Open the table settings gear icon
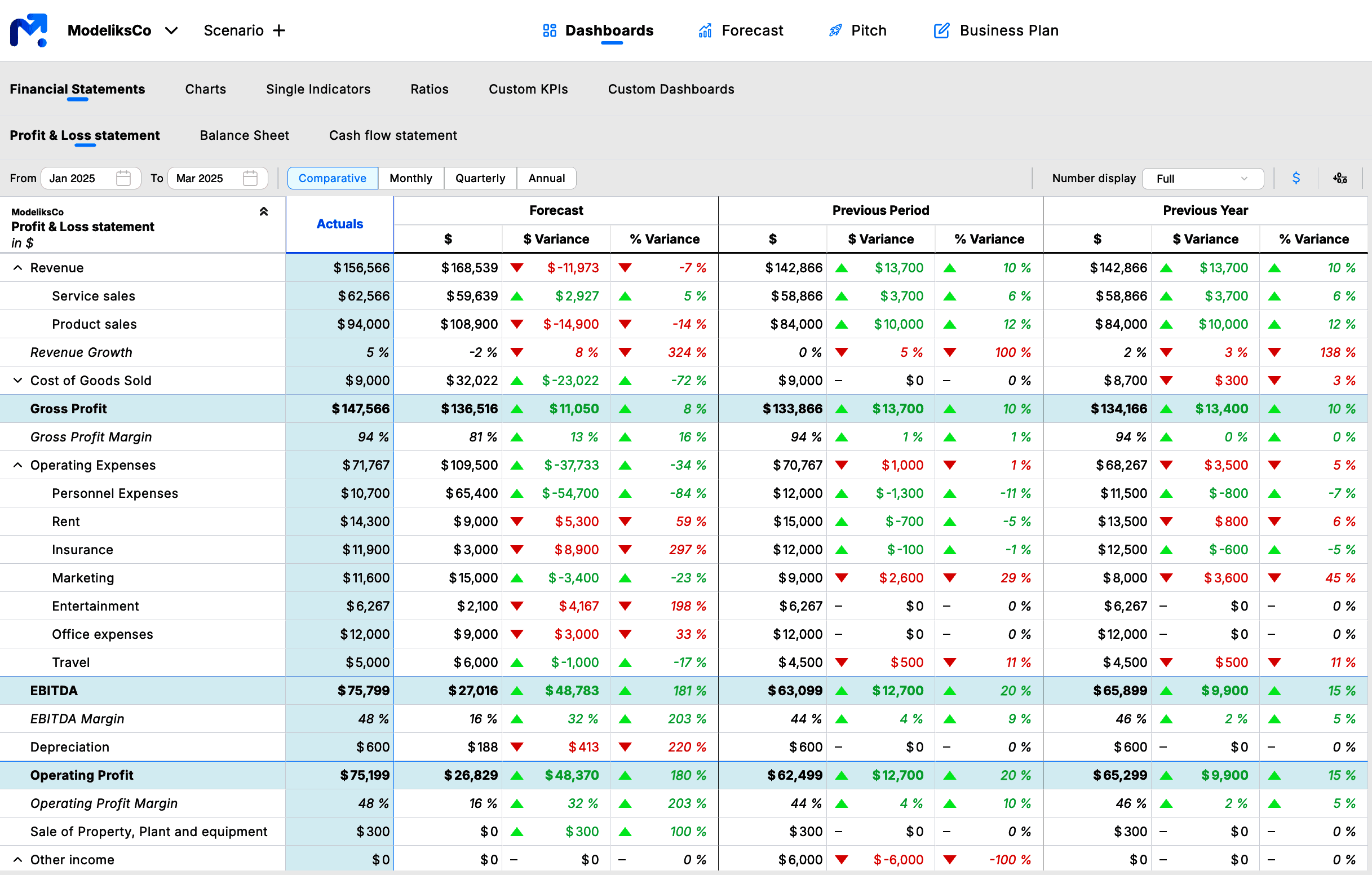This screenshot has width=1372, height=875. (x=1340, y=178)
